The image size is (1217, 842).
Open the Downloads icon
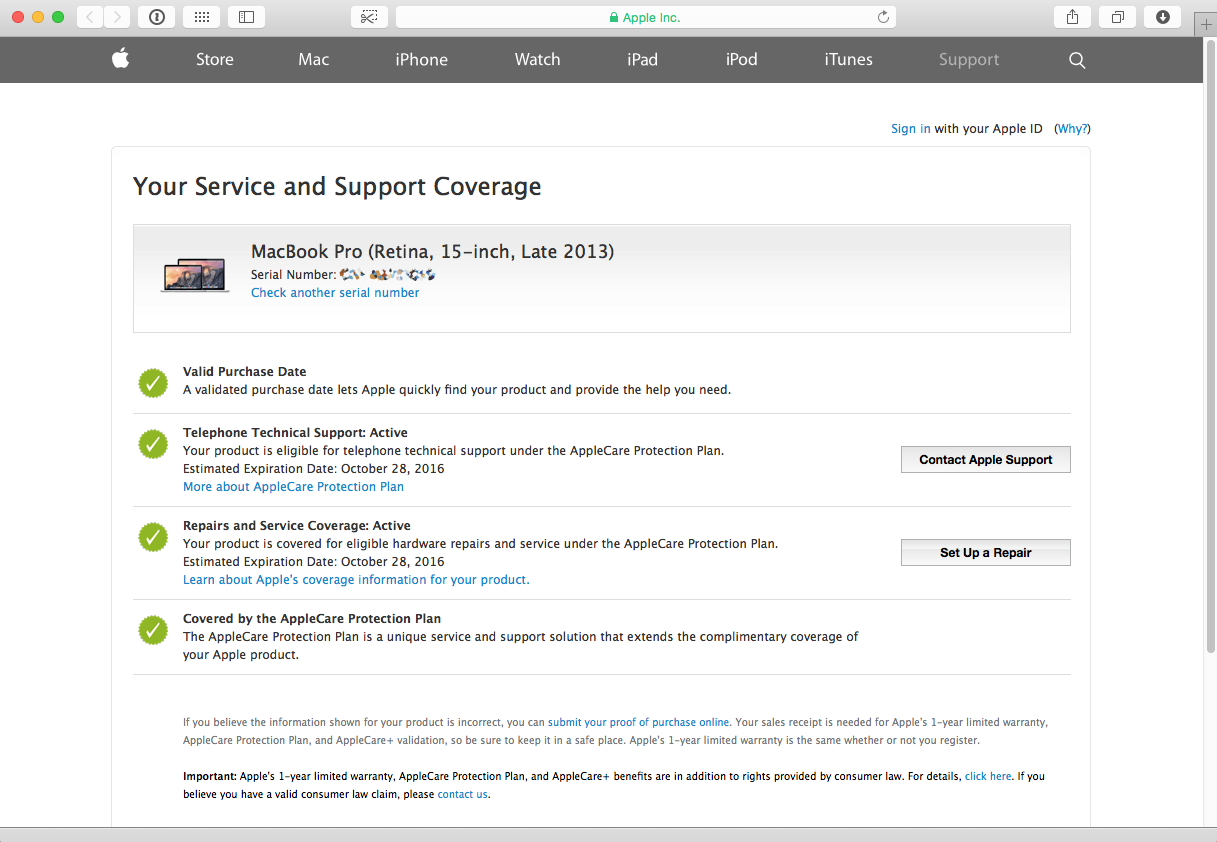coord(1163,17)
